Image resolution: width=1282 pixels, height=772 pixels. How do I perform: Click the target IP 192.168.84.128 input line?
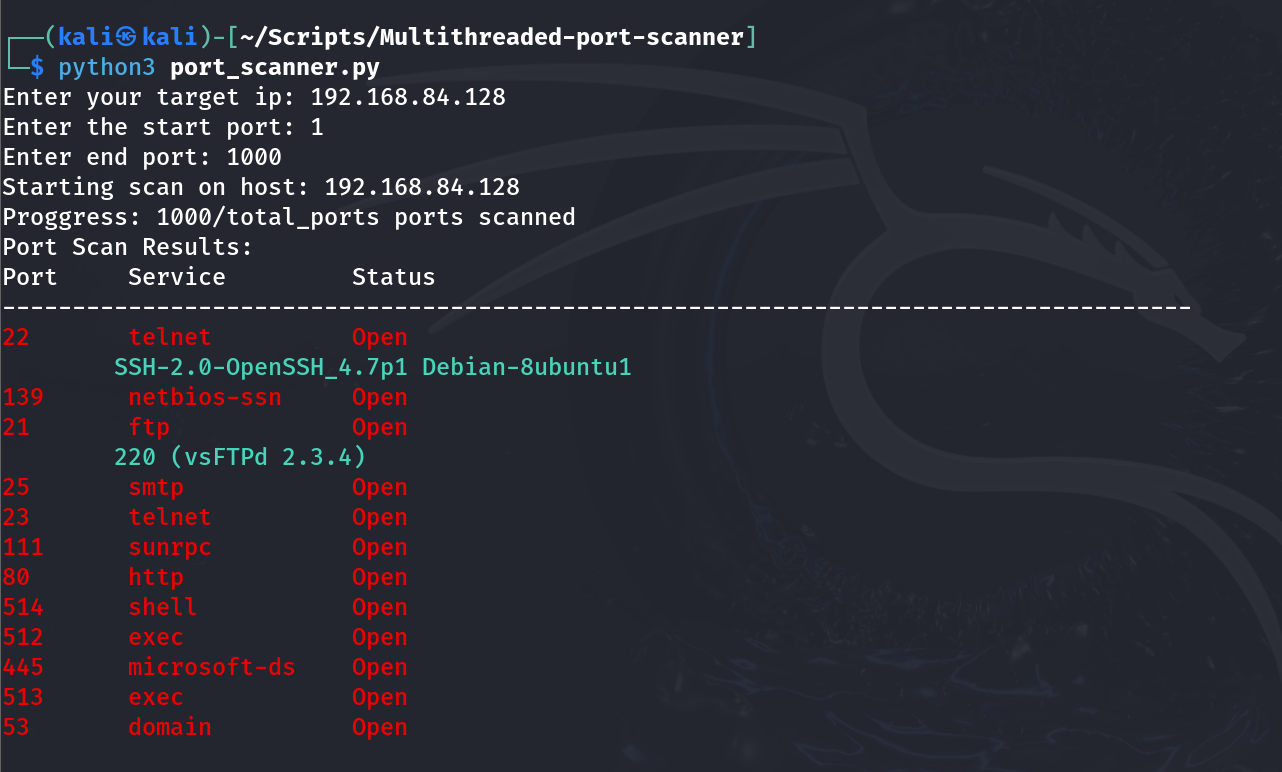tap(254, 98)
